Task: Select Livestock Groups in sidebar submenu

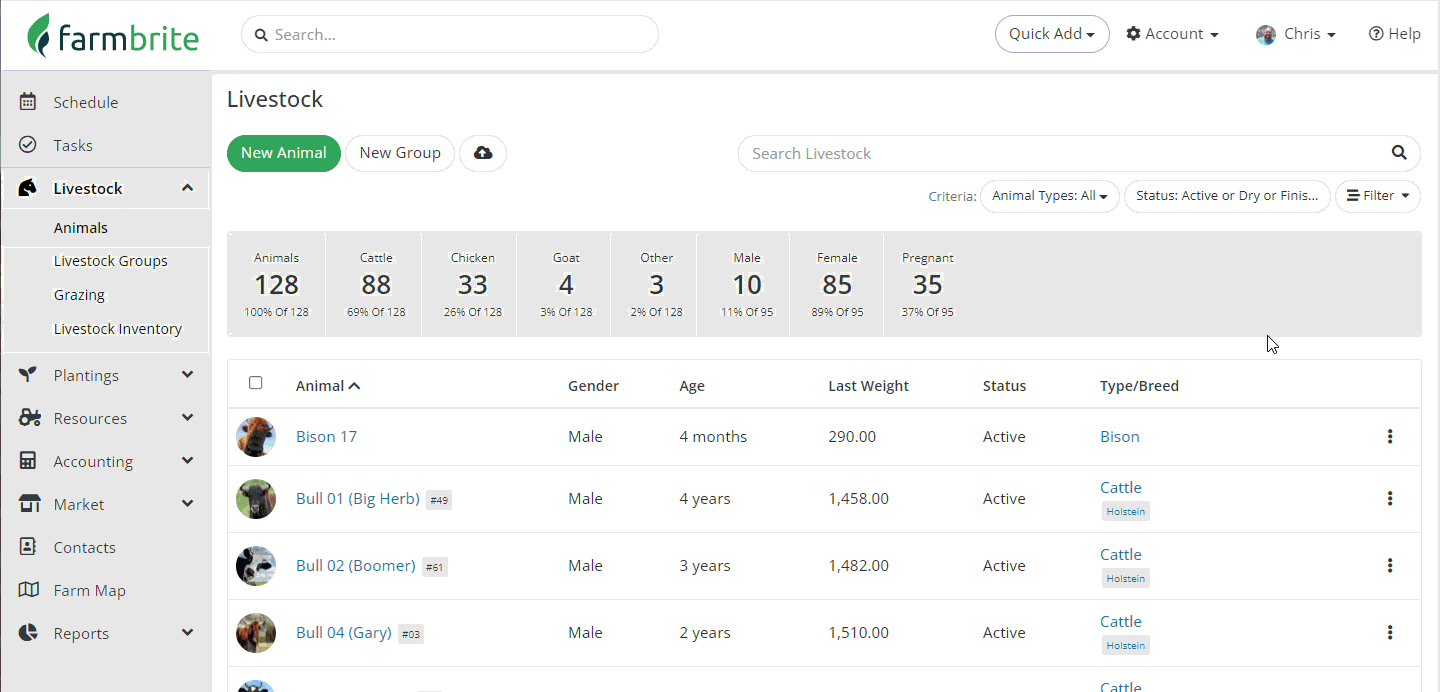Action: [110, 261]
